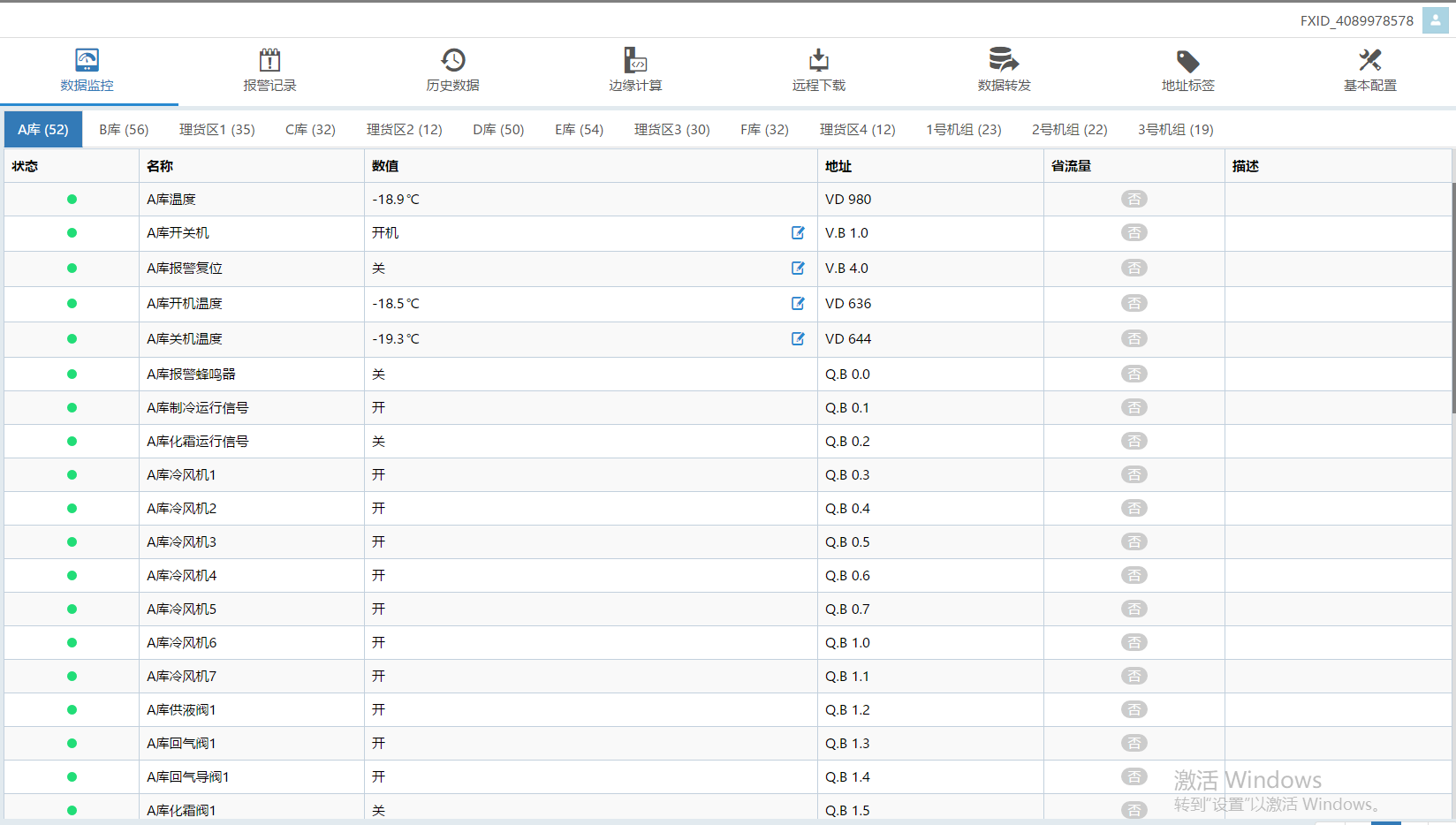
Task: Click the 远程下载 remote download icon
Action: coord(818,61)
